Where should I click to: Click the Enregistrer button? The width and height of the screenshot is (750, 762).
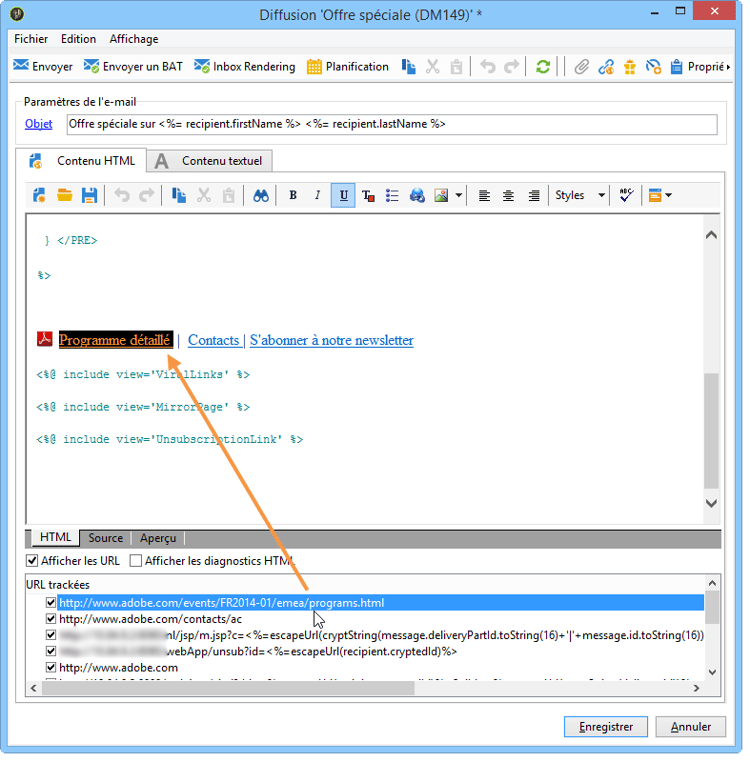(606, 727)
